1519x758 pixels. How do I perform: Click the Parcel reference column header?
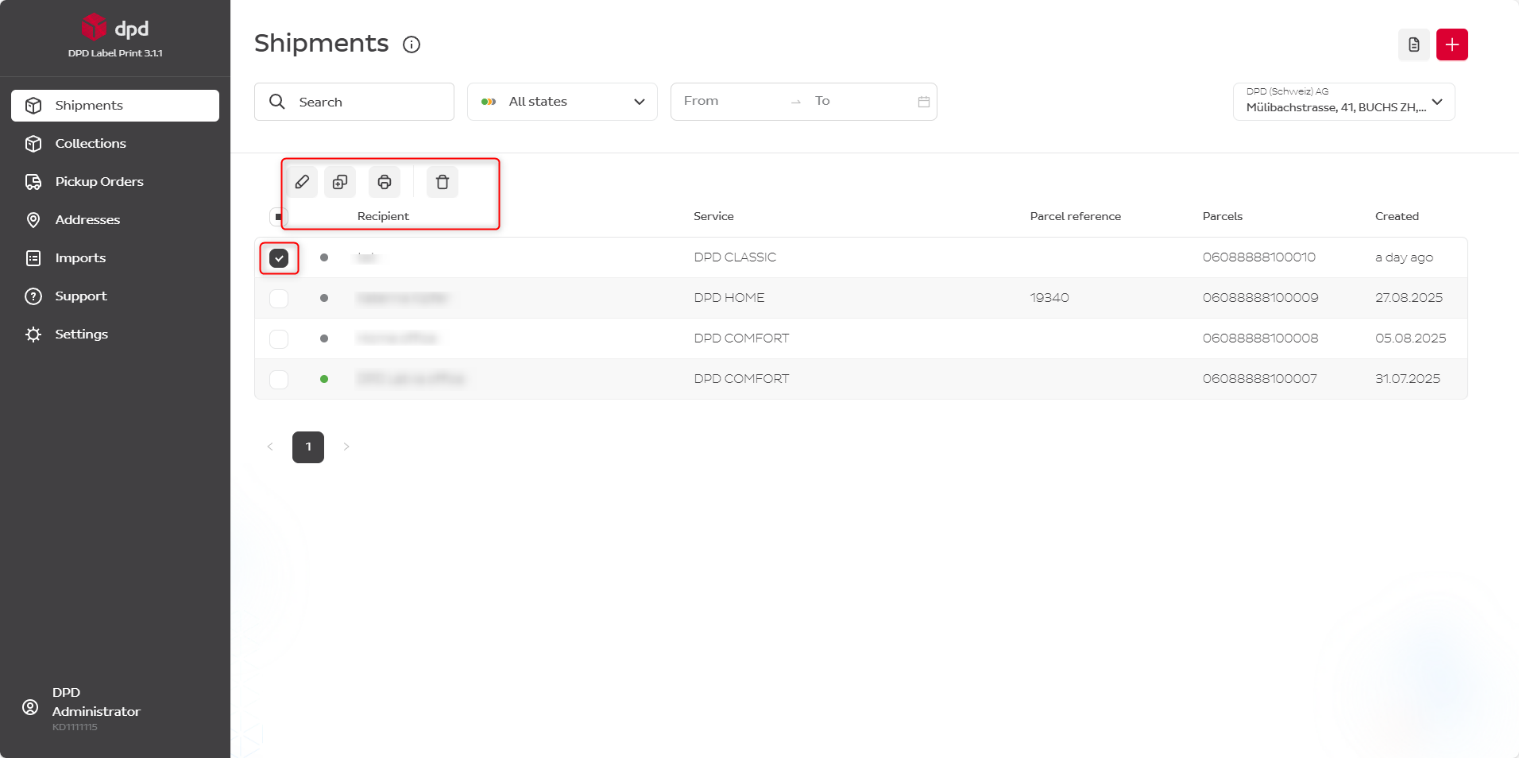[x=1075, y=216]
